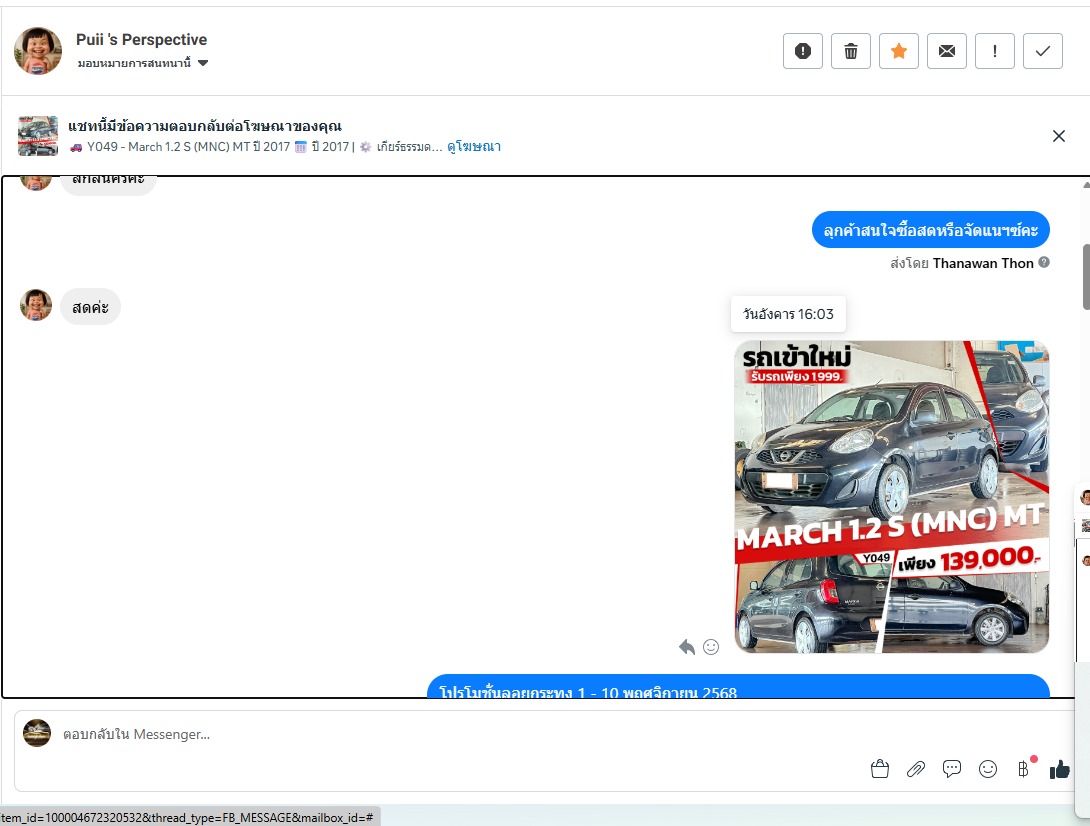Screen dimensions: 1090x826
Task: Select the สดค่ะ message bubble
Action: tap(90, 307)
